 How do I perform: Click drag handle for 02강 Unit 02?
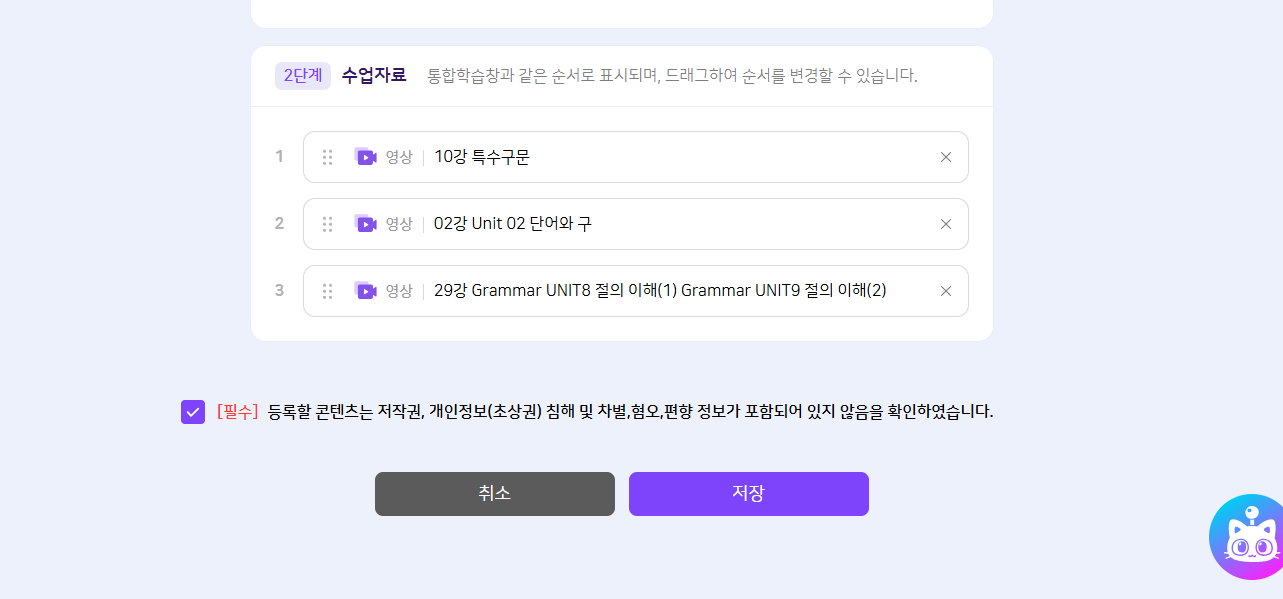(327, 224)
